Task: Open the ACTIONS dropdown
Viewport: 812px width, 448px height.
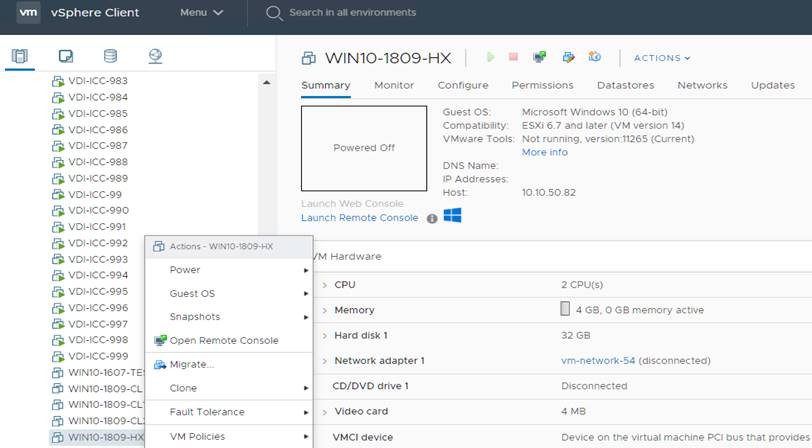Action: click(662, 58)
